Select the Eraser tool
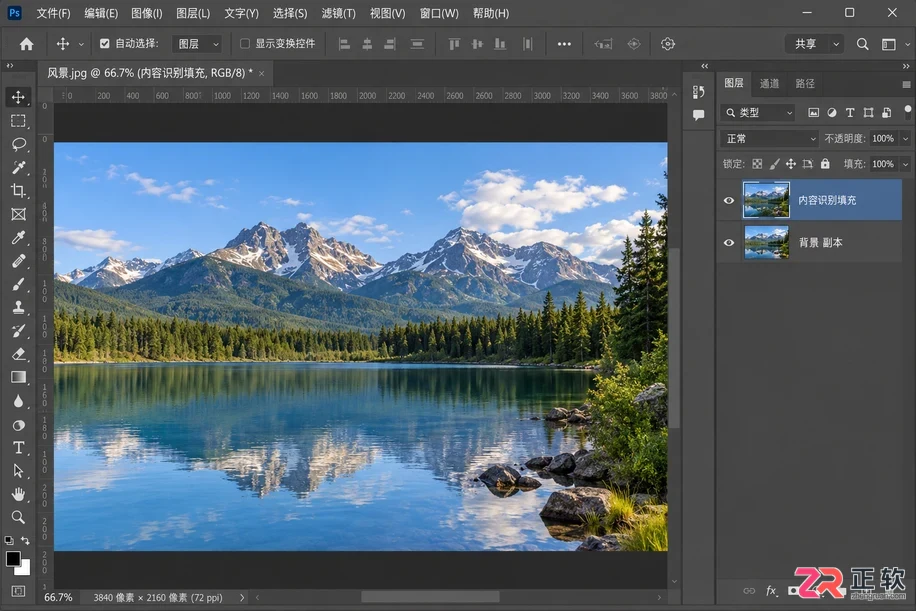This screenshot has width=916, height=611. pos(18,354)
